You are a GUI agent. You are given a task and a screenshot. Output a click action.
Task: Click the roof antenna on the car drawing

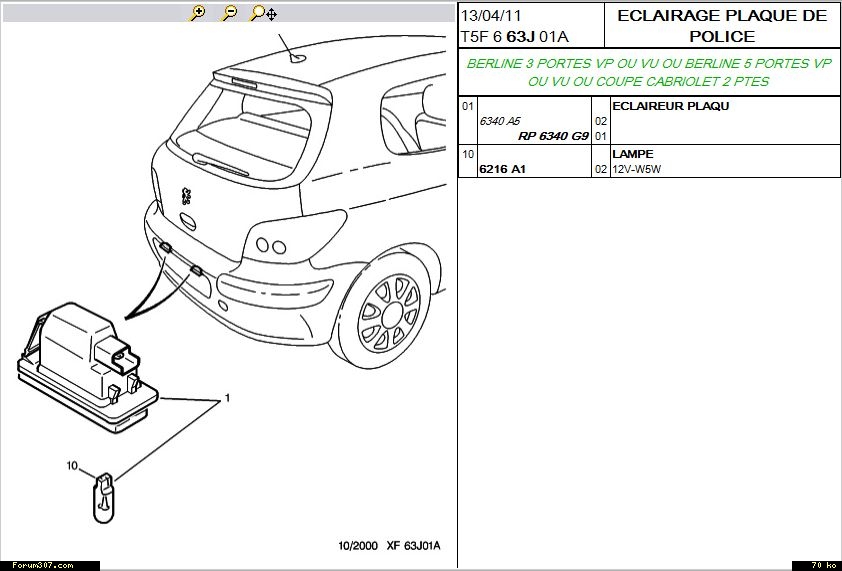[297, 57]
